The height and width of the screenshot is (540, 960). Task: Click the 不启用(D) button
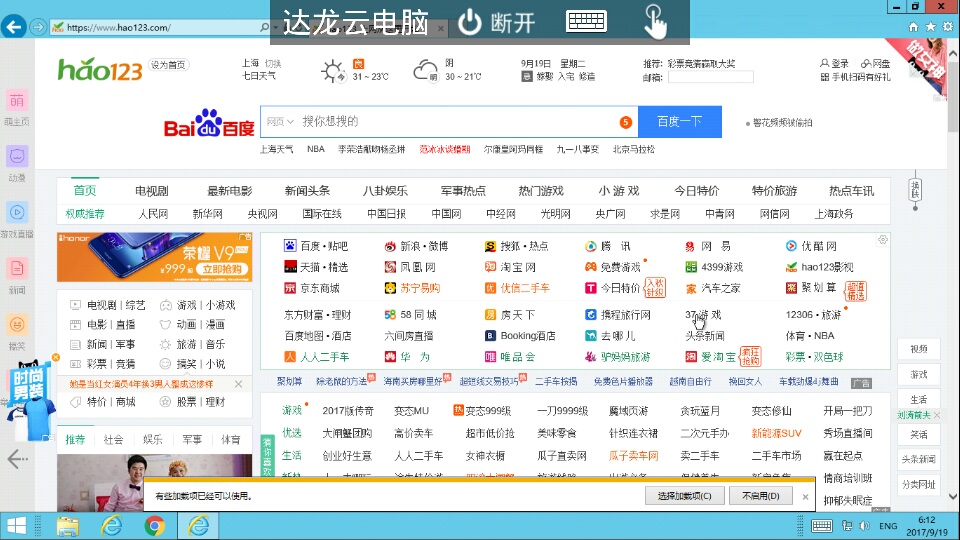[x=760, y=496]
